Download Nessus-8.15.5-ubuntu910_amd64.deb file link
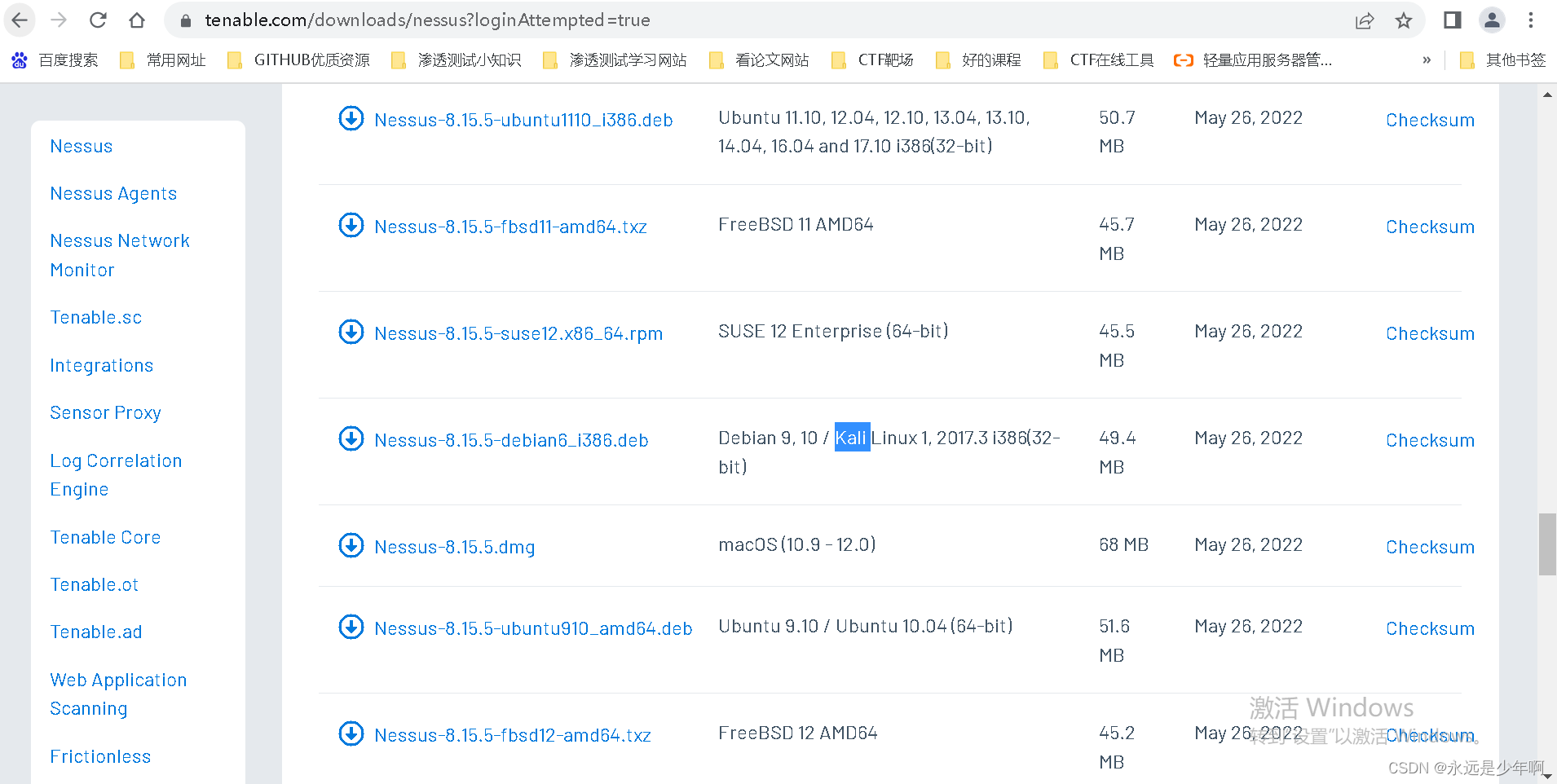This screenshot has height=784, width=1557. [533, 629]
